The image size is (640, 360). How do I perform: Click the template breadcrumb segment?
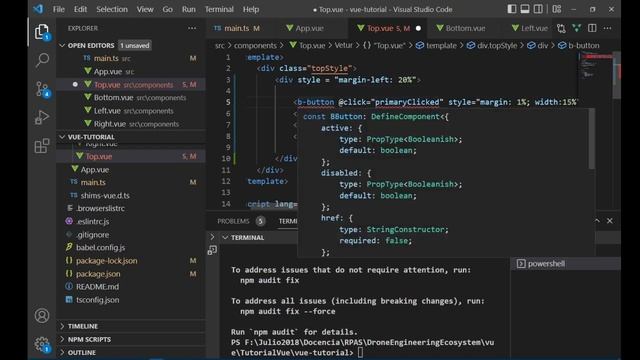click(436, 45)
